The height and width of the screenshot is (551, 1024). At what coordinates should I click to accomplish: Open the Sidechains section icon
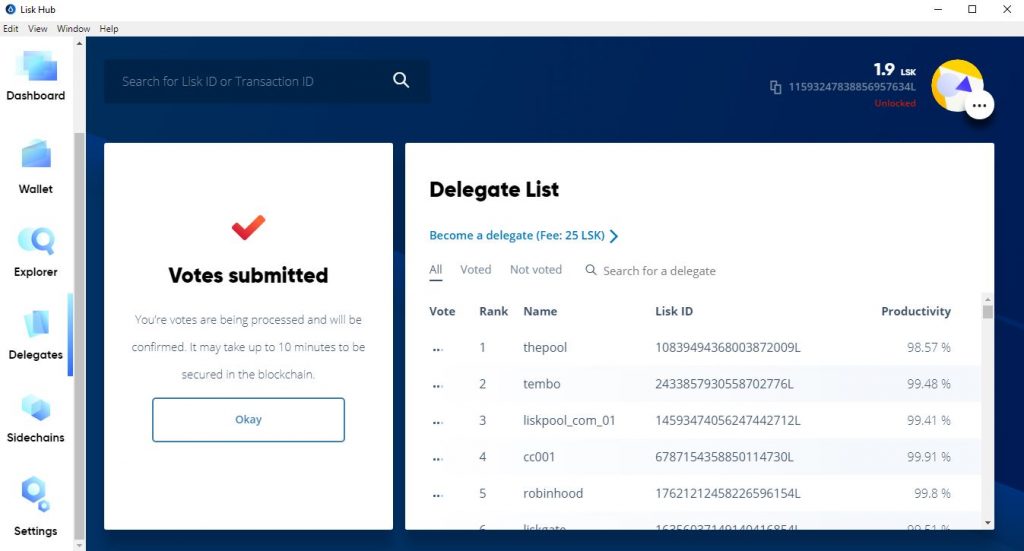(x=36, y=408)
